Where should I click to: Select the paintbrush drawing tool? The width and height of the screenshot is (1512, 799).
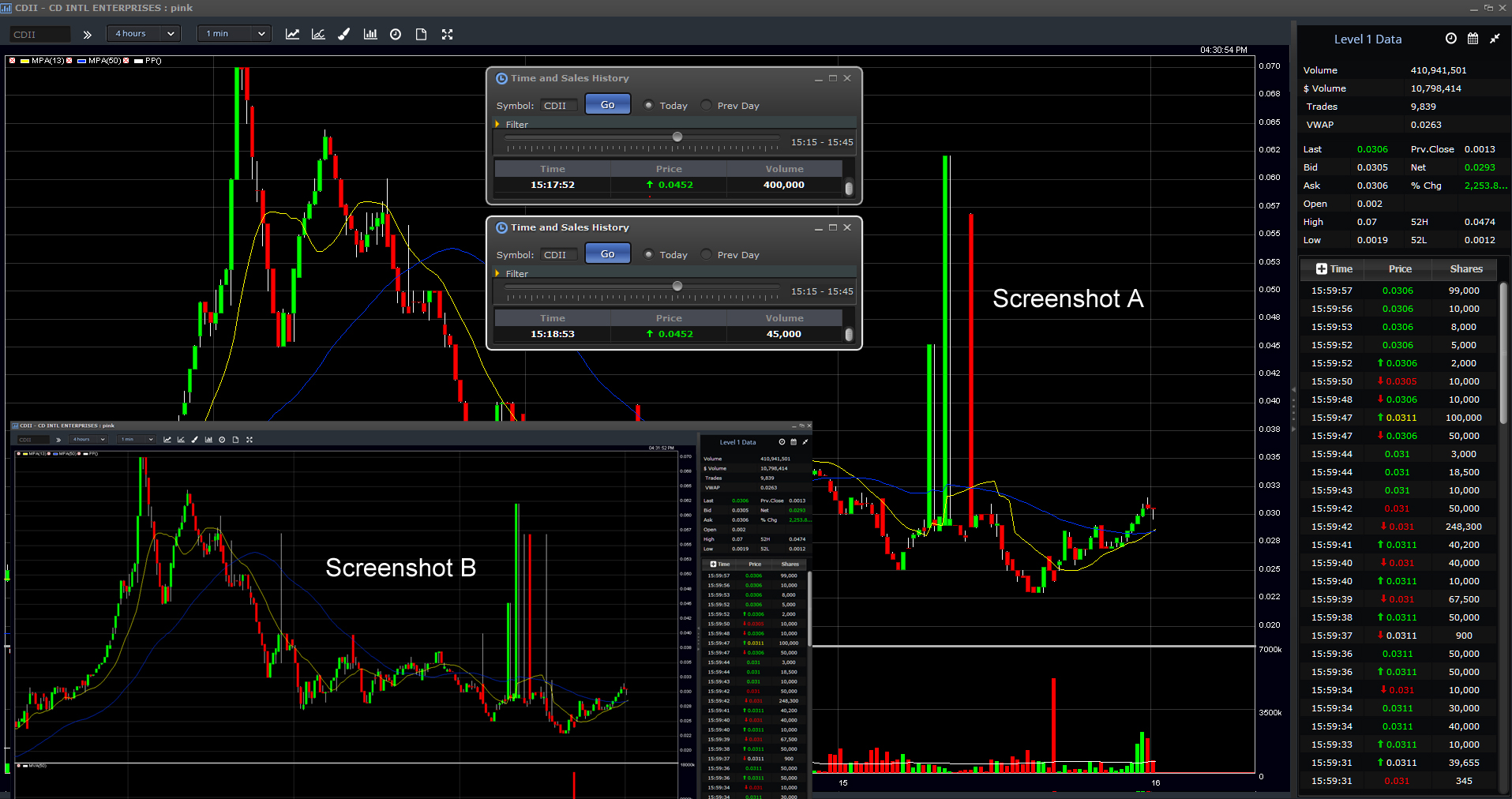[344, 34]
